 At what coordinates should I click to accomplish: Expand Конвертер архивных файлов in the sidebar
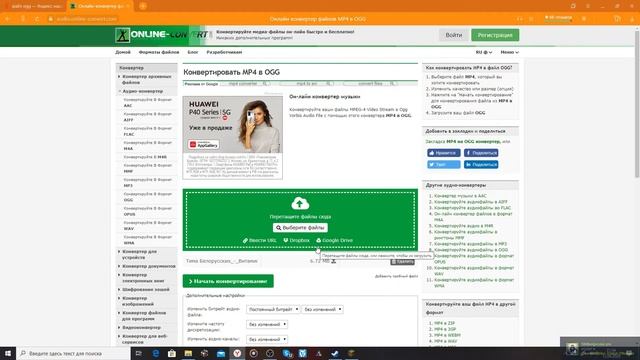point(147,80)
